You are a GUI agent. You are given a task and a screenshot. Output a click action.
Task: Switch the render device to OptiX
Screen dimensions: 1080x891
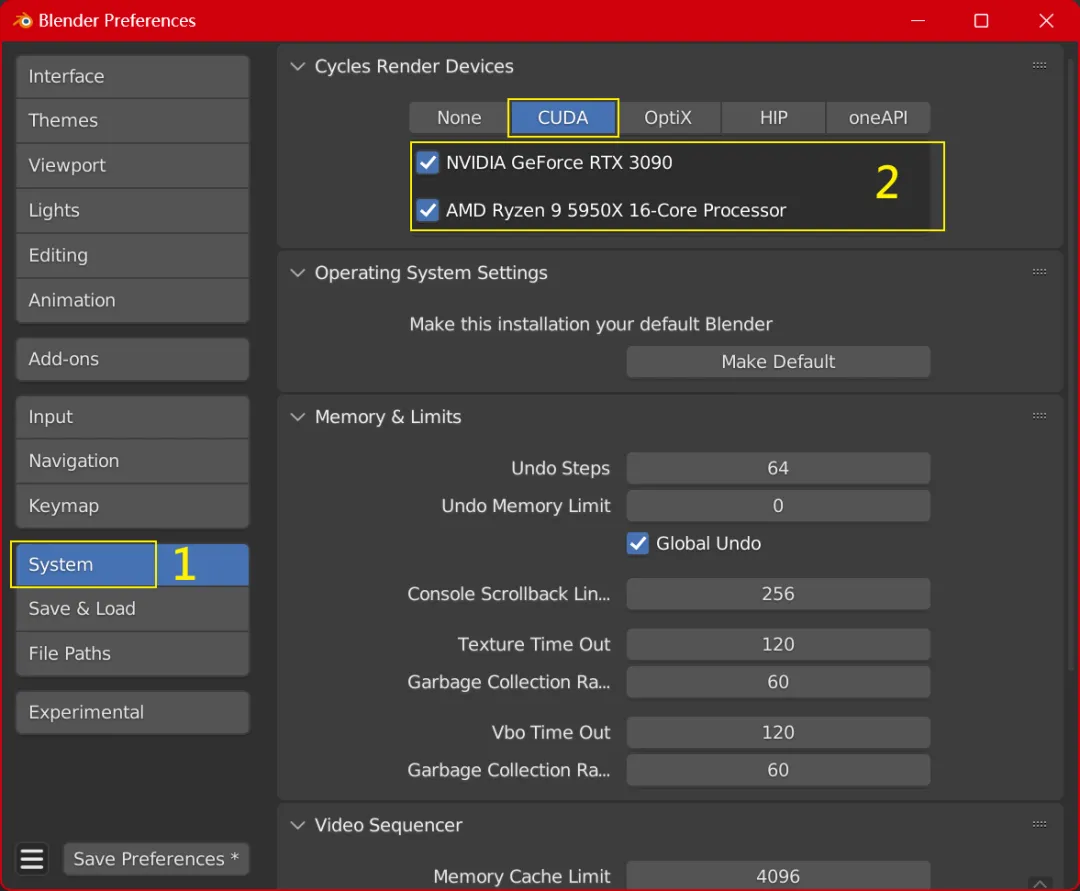coord(668,118)
